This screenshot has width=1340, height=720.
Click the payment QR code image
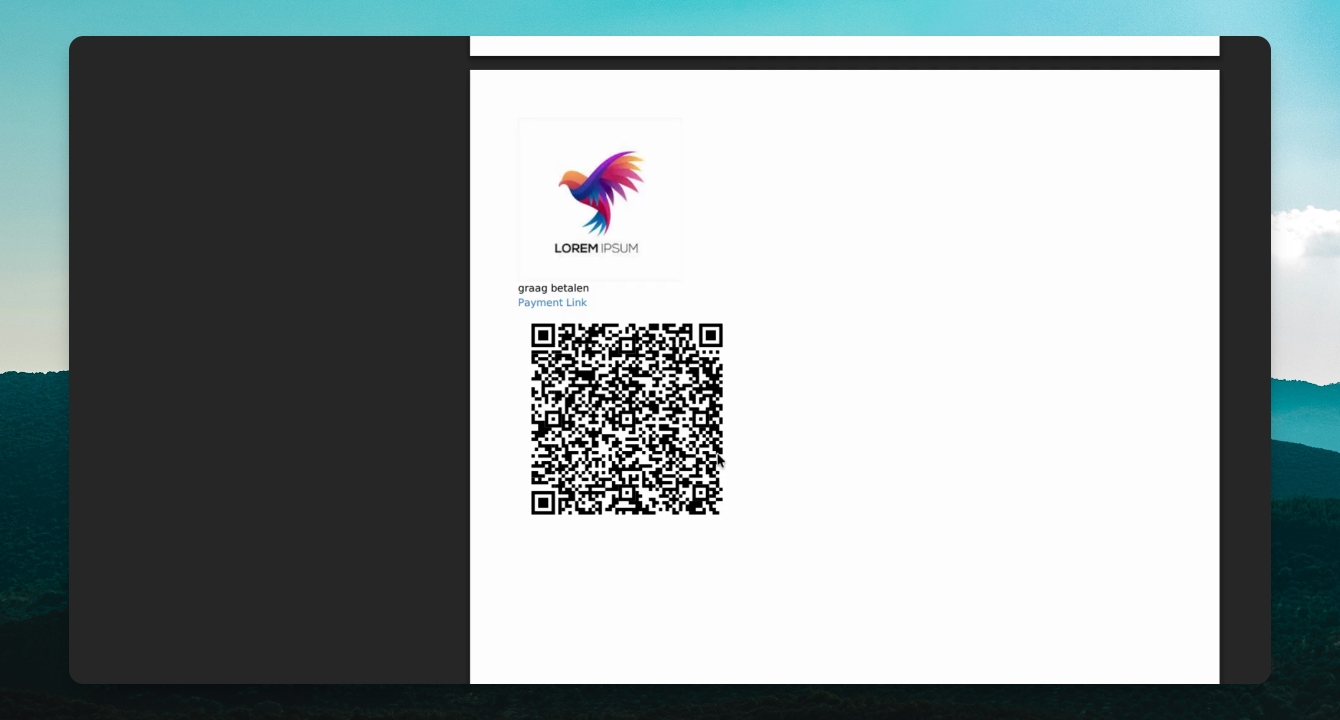[x=627, y=419]
